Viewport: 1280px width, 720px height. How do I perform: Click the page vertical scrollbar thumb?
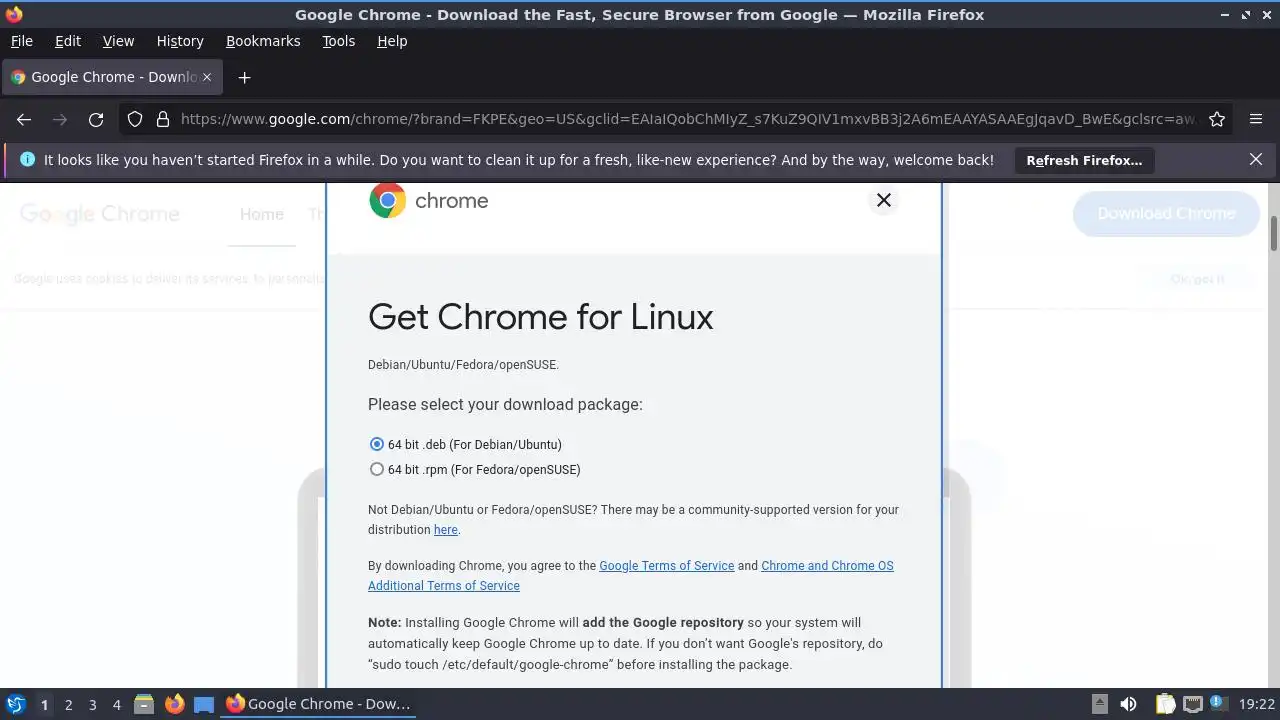[1274, 233]
